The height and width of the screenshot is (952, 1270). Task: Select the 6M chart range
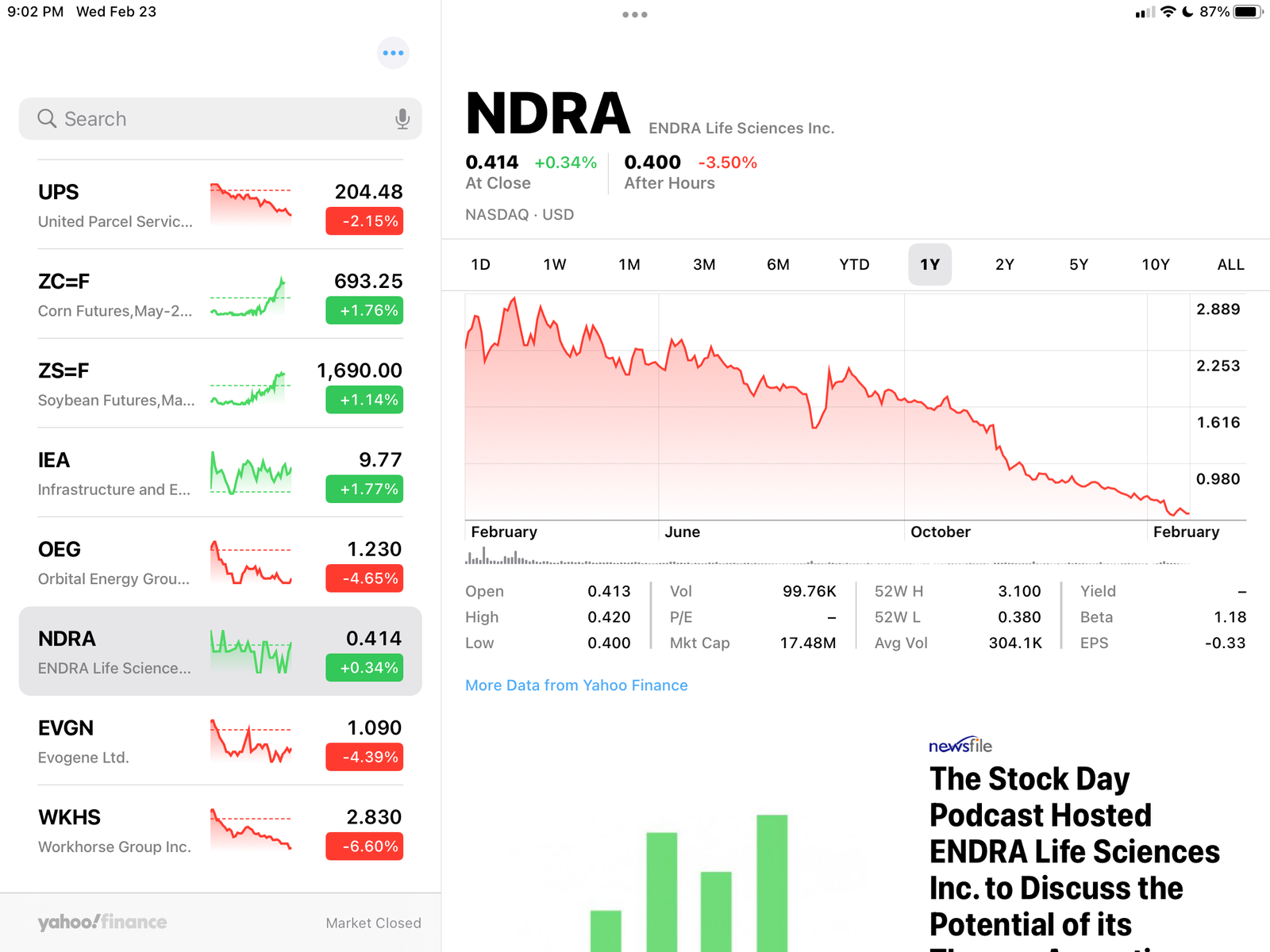point(778,264)
